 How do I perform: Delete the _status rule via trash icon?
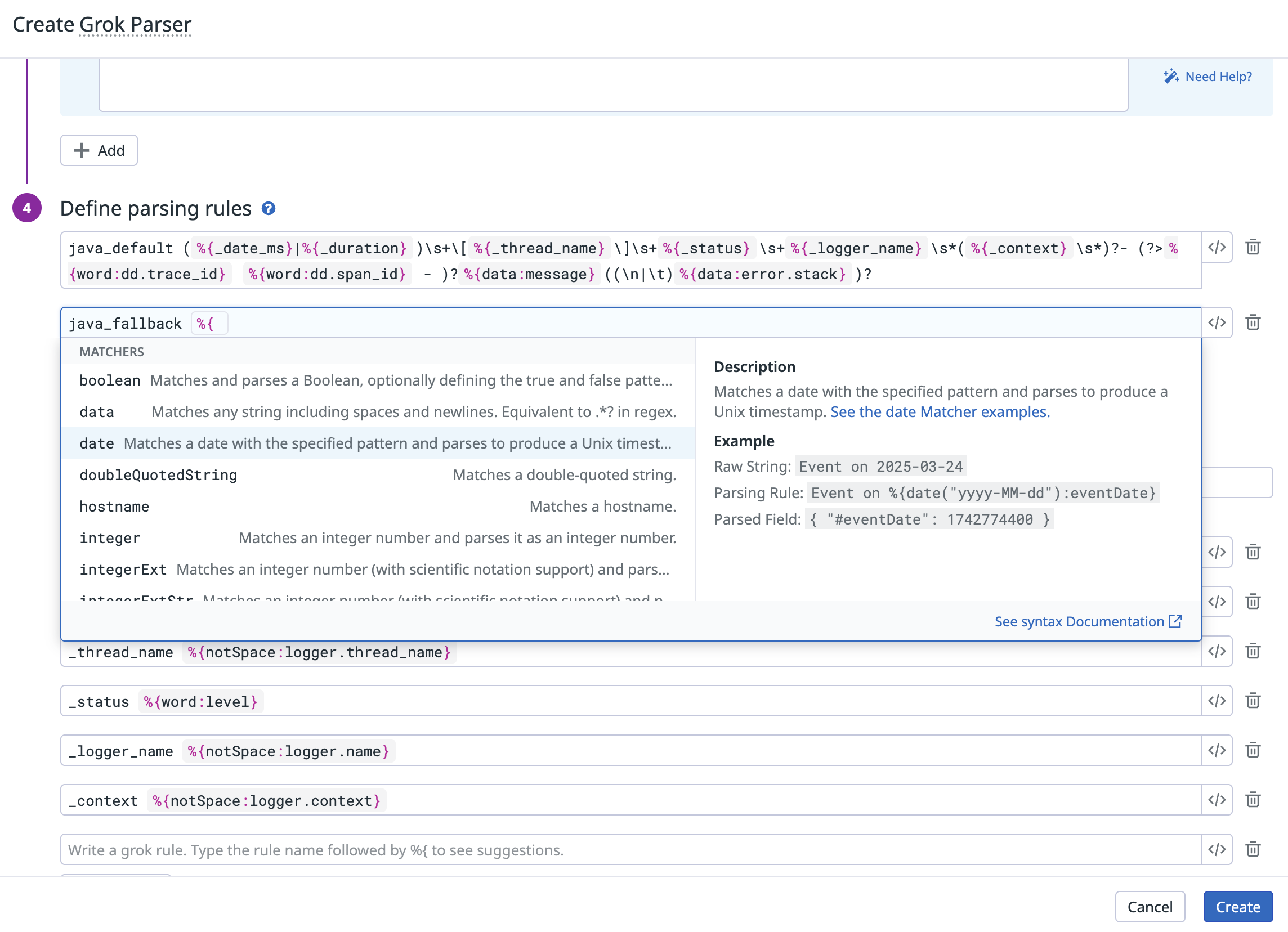tap(1253, 701)
